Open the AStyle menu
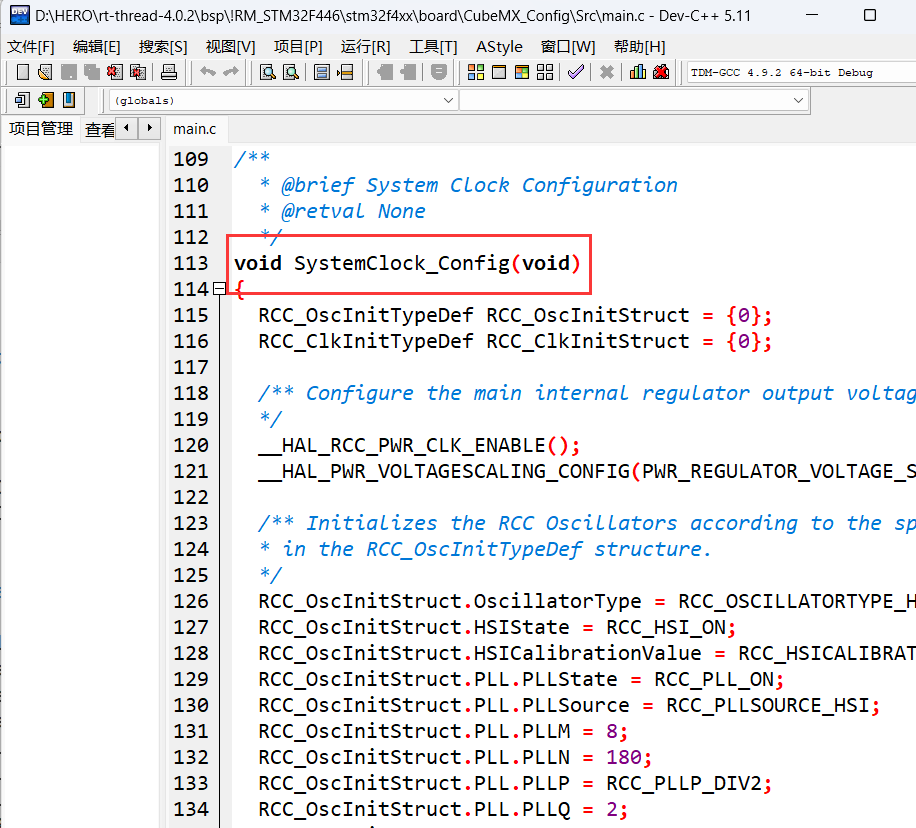Screen dimensions: 916x828 coord(499,47)
